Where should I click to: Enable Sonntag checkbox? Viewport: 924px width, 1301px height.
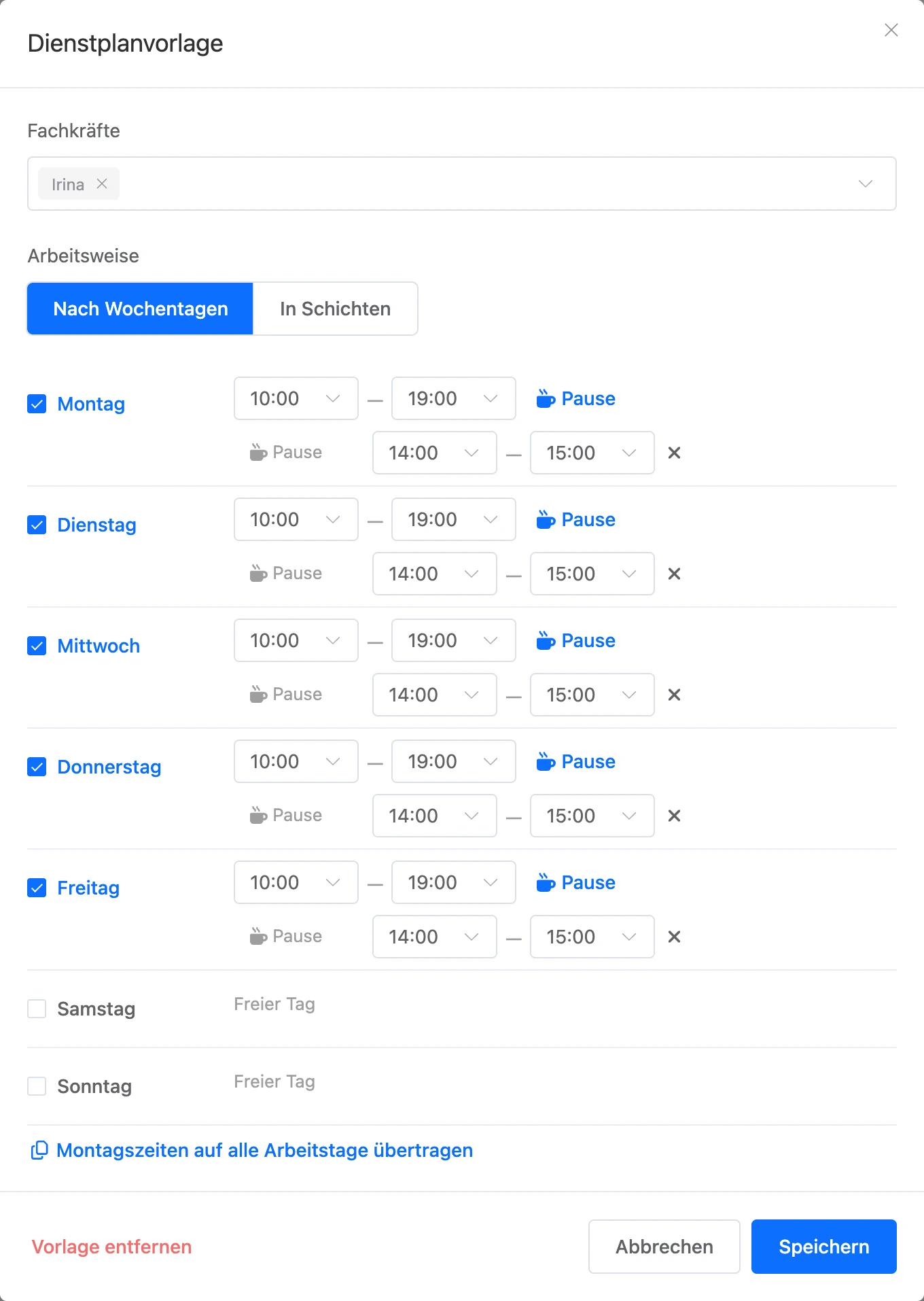point(37,1086)
